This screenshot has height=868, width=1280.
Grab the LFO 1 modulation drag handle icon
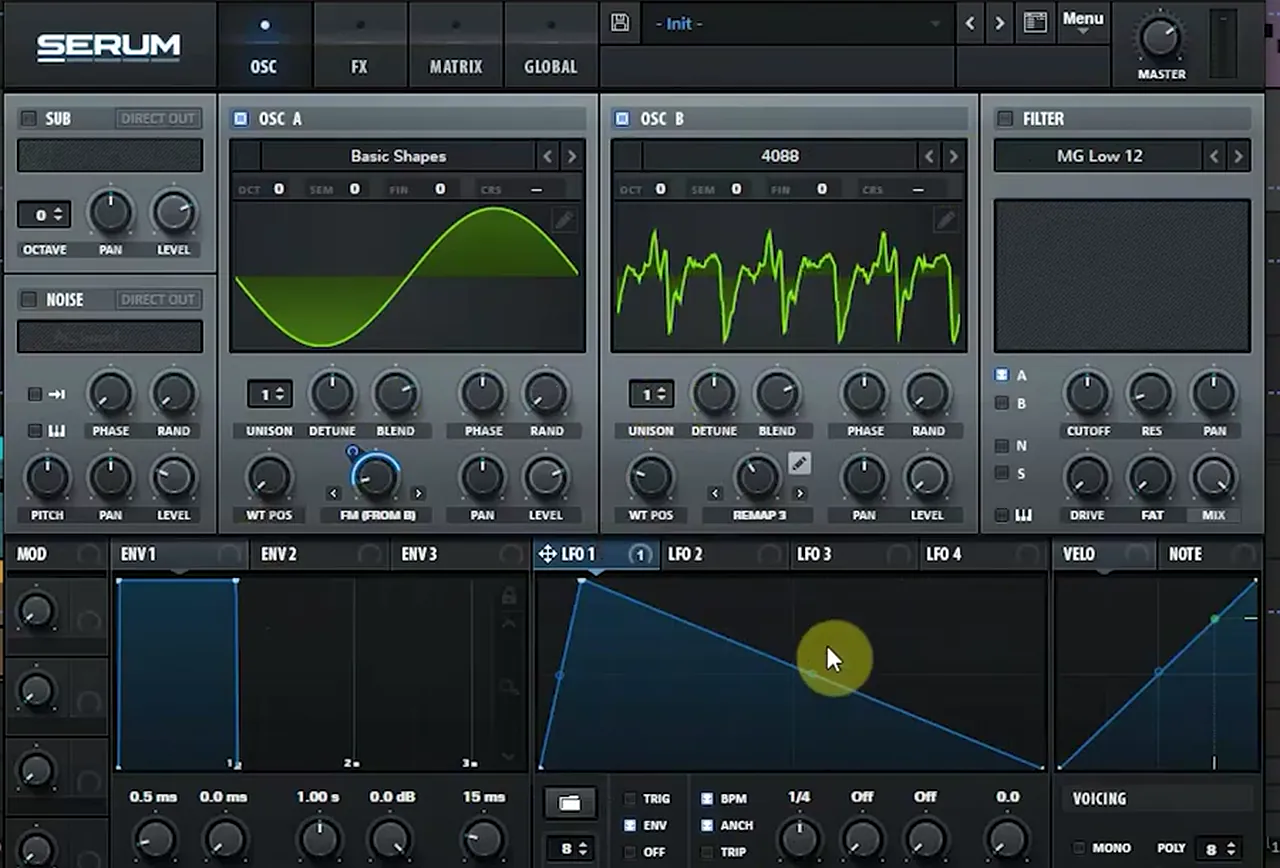[547, 554]
